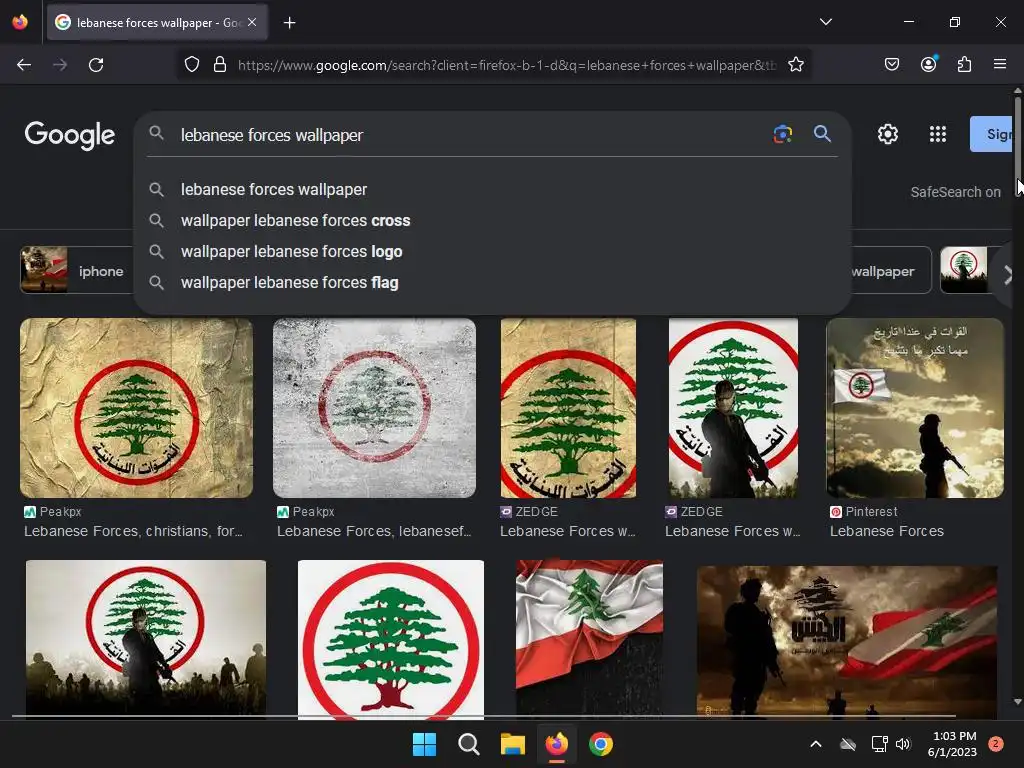
Task: Open the network status tray icon
Action: (880, 744)
